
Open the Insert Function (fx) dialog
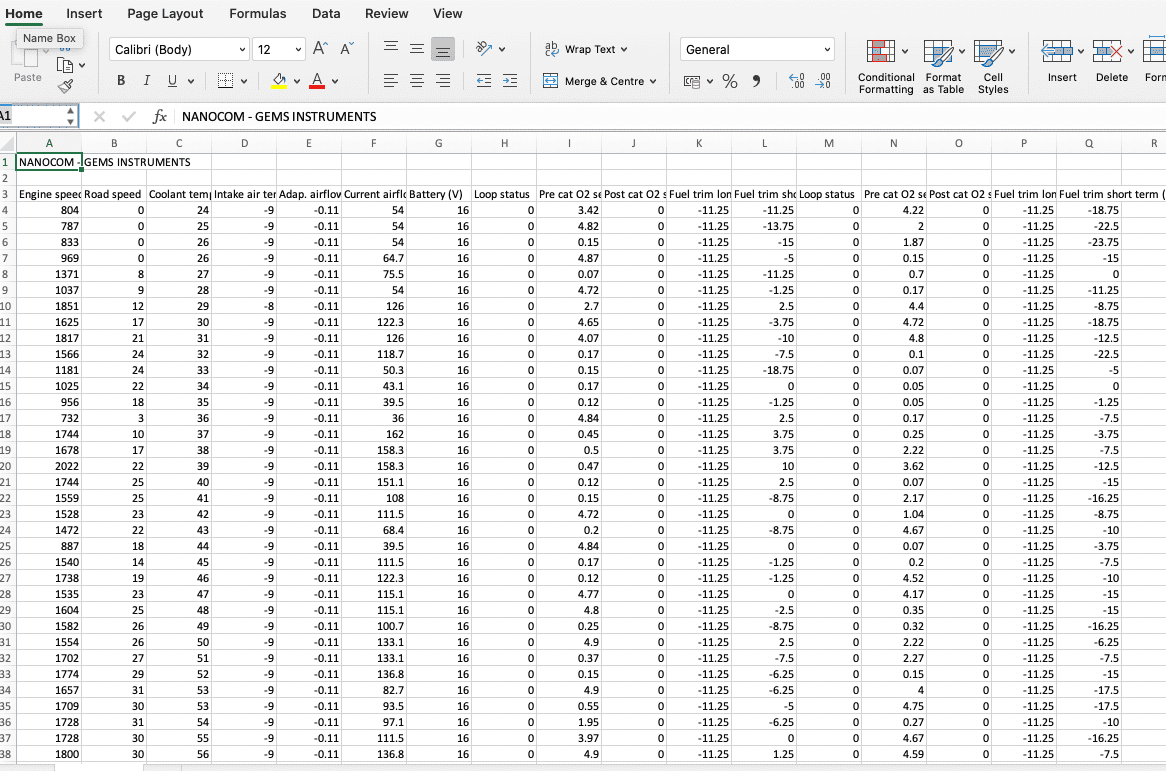(159, 117)
